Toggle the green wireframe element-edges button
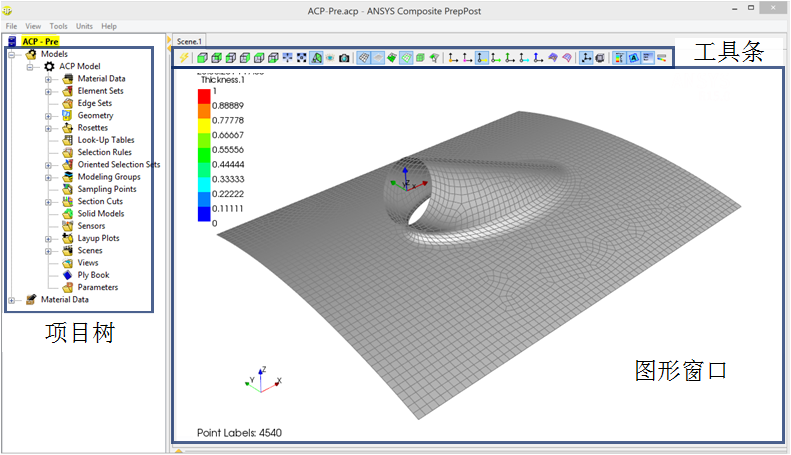791x455 pixels. [x=406, y=58]
